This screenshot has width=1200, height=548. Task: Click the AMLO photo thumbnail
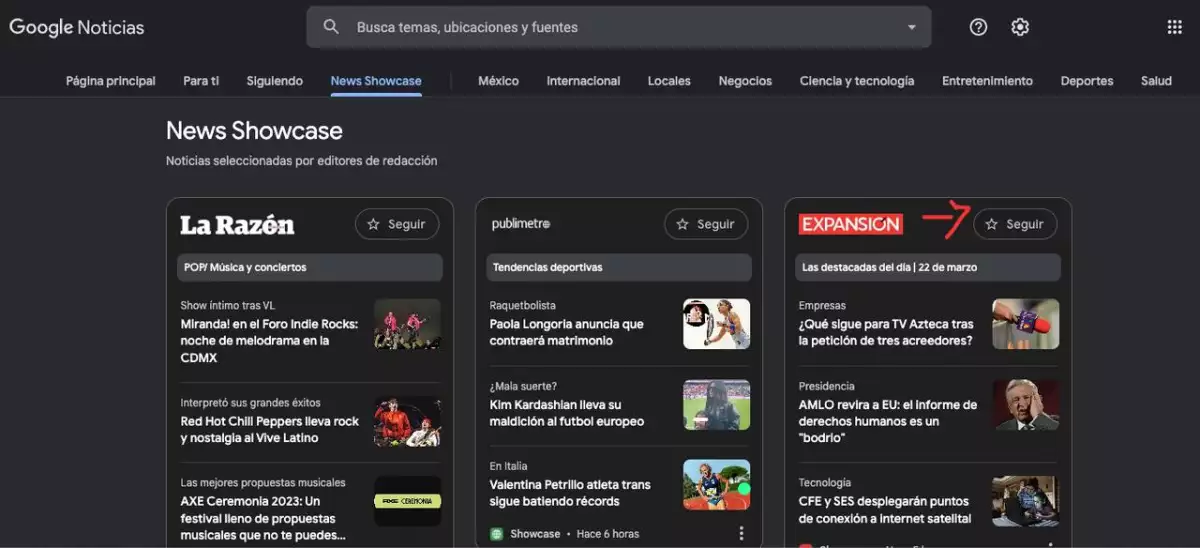pos(1025,405)
